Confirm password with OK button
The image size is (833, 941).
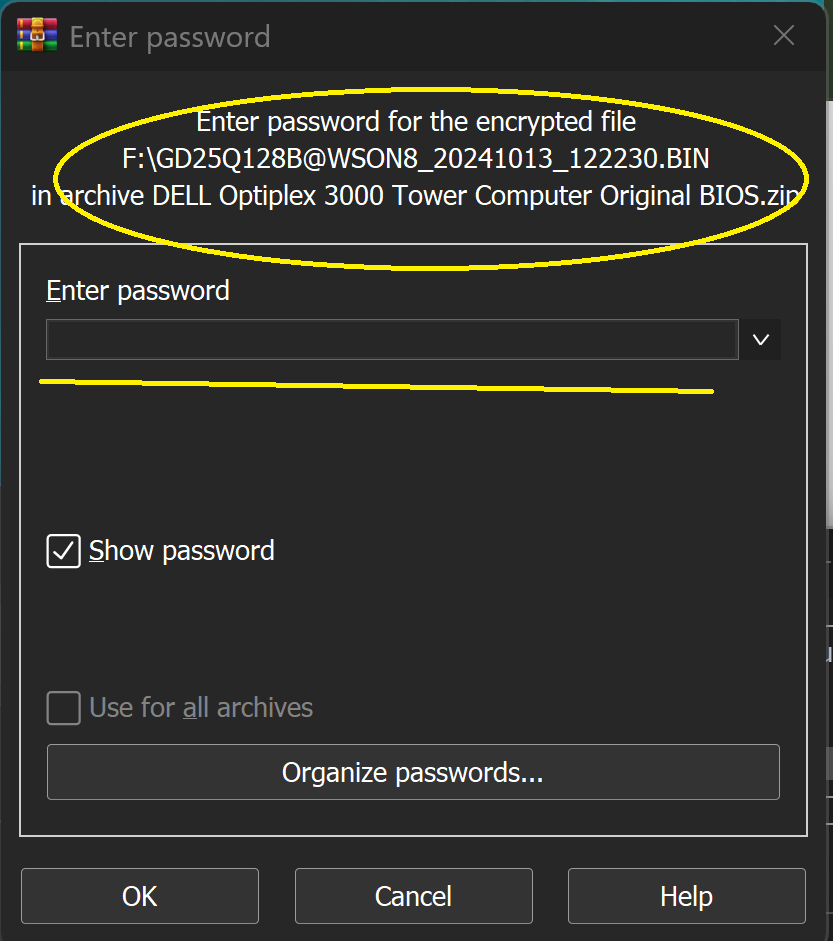point(139,896)
